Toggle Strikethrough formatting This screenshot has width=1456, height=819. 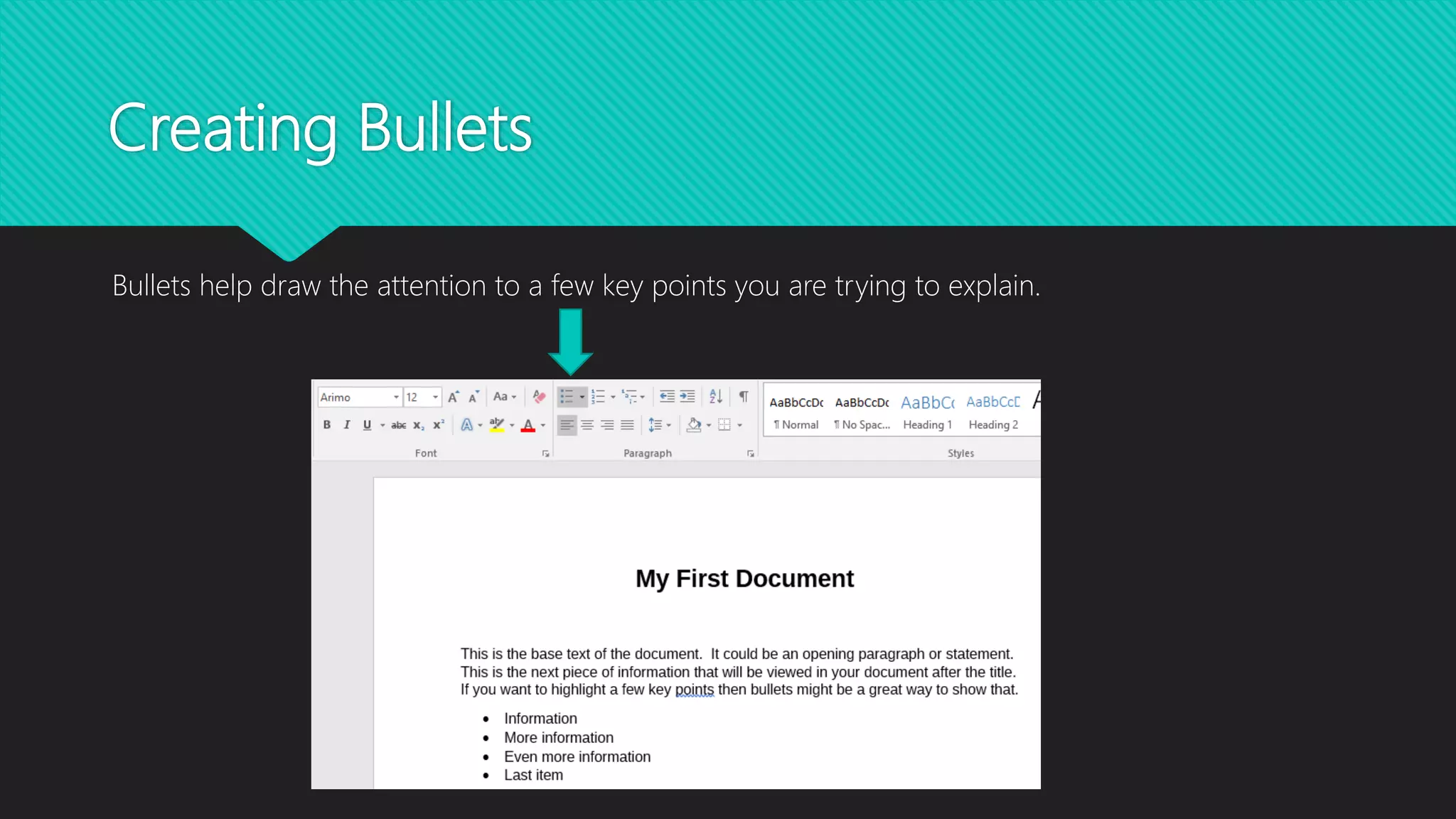tap(399, 425)
